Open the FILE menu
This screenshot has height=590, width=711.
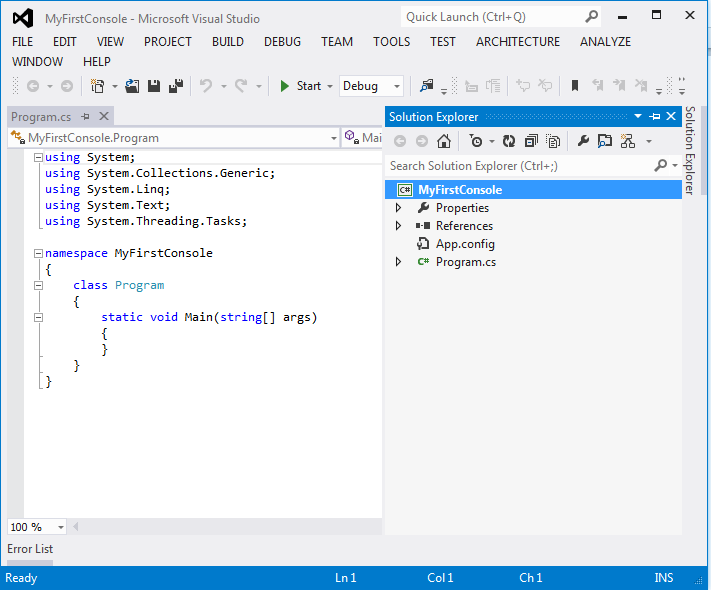pyautogui.click(x=23, y=42)
